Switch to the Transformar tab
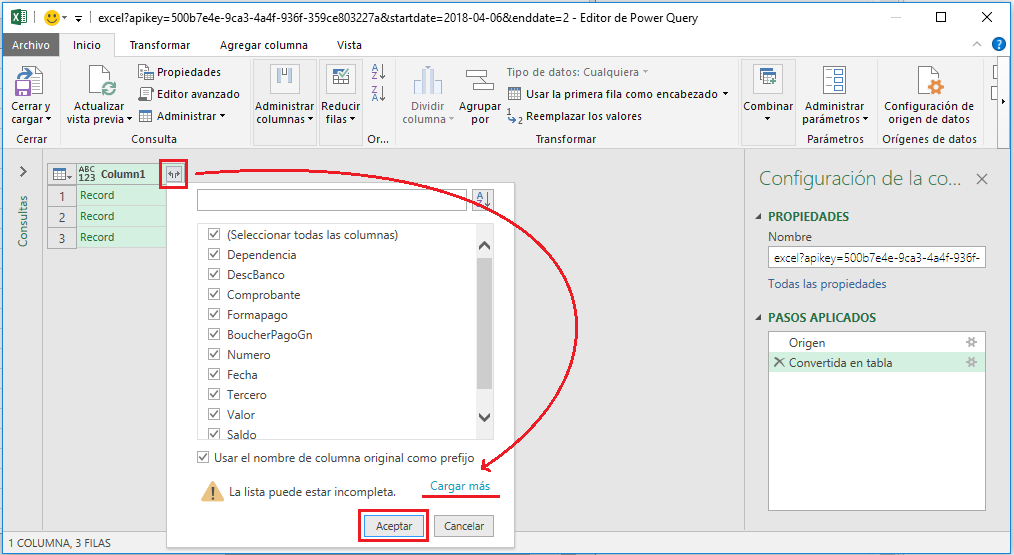The image size is (1014, 555). (x=159, y=45)
